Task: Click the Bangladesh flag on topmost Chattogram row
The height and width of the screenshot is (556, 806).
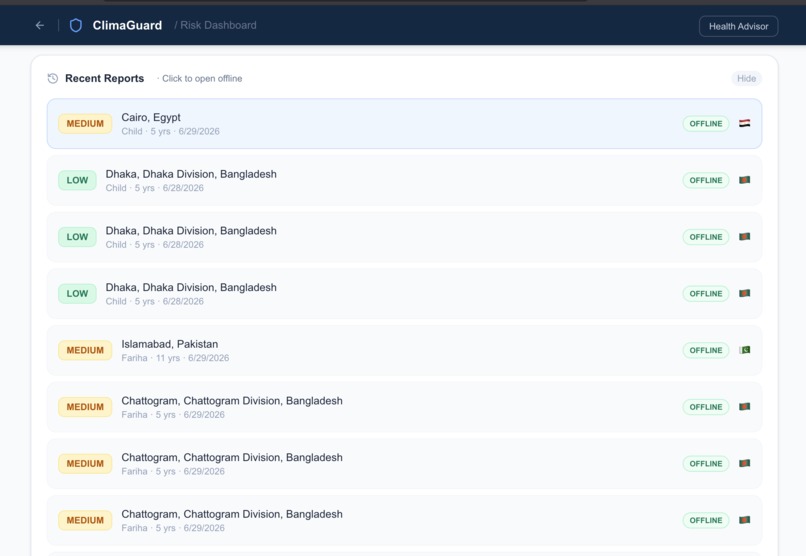Action: click(744, 406)
